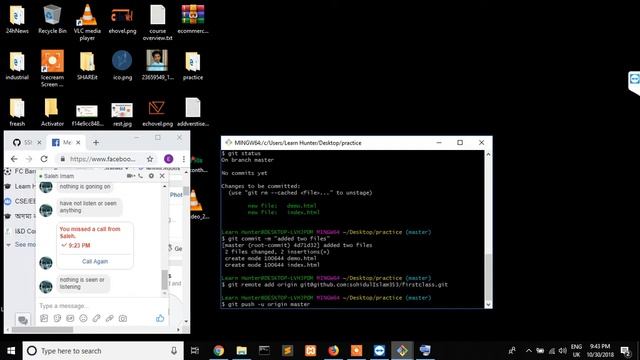Send a thumbs-up like in chat

coord(160,318)
